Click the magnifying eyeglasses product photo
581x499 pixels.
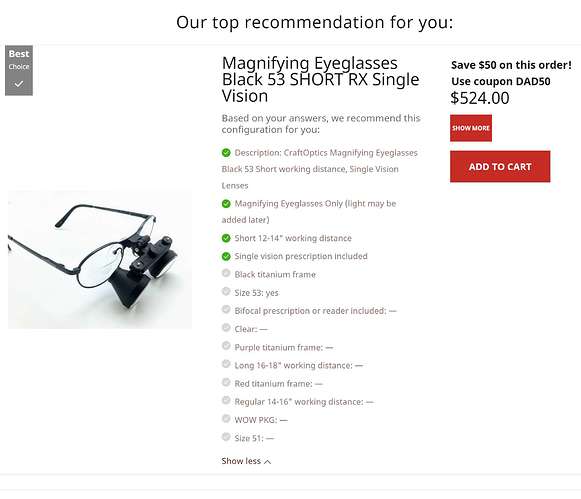coord(100,259)
